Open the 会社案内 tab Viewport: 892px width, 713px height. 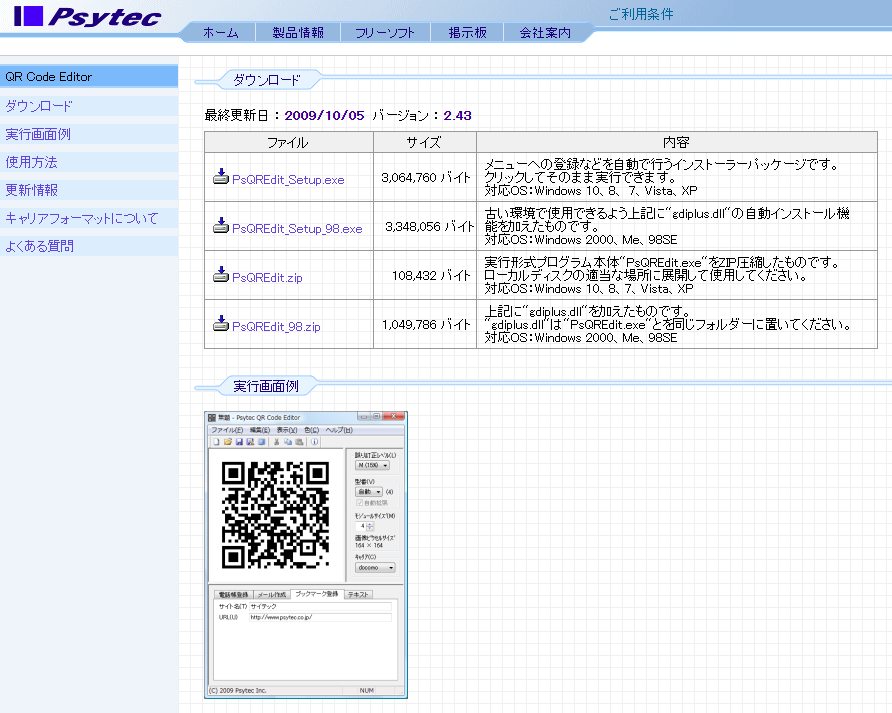[545, 33]
